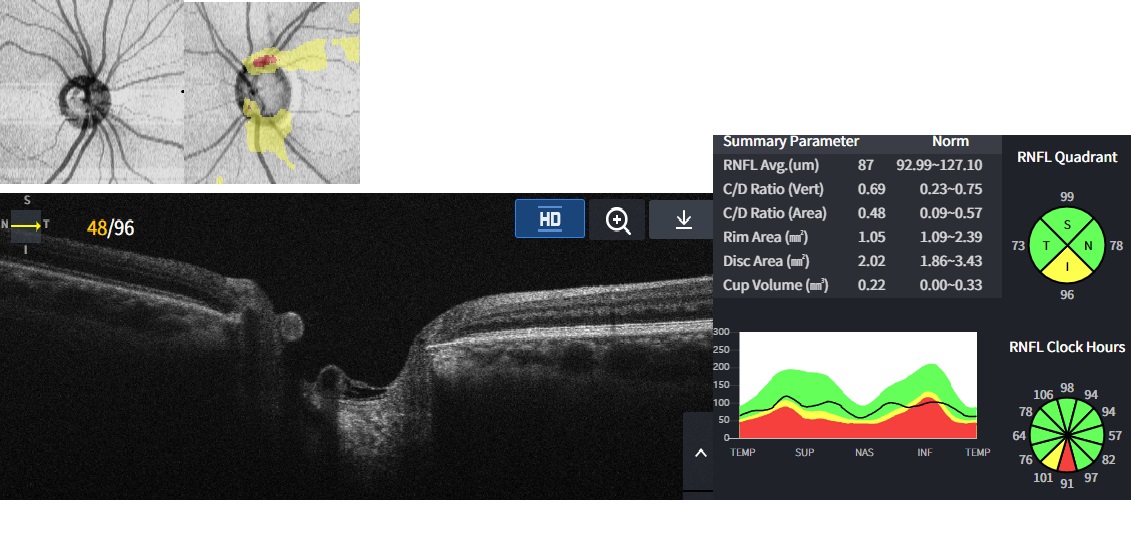Select the vertical C/D value 0.69
Screen dimensions: 1131x534
coord(871,189)
